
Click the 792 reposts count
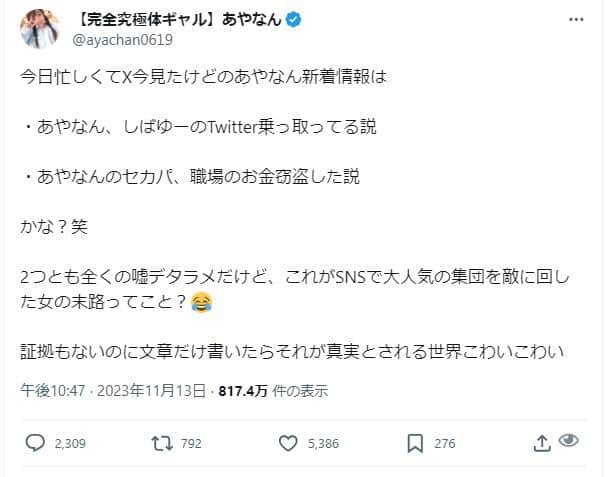[x=194, y=441]
